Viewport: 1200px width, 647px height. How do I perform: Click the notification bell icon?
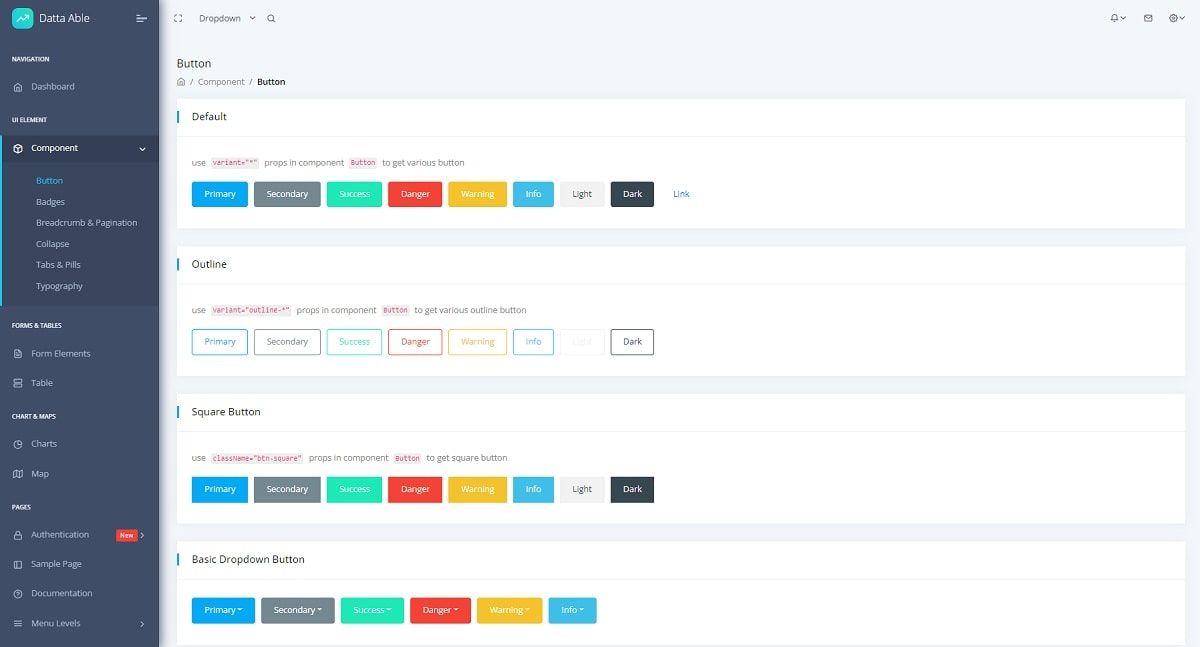(1113, 17)
